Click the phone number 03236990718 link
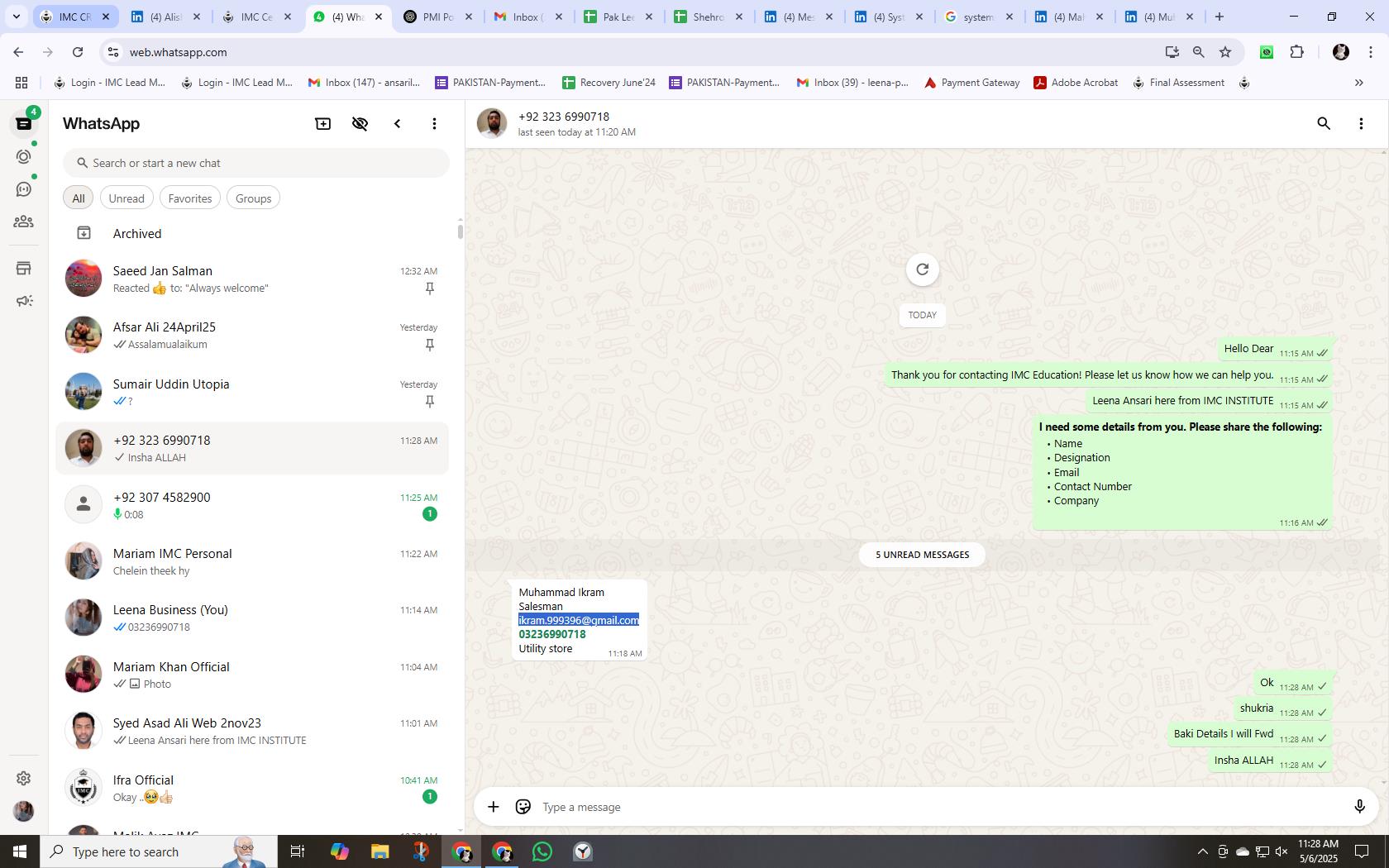The image size is (1389, 868). (x=552, y=634)
